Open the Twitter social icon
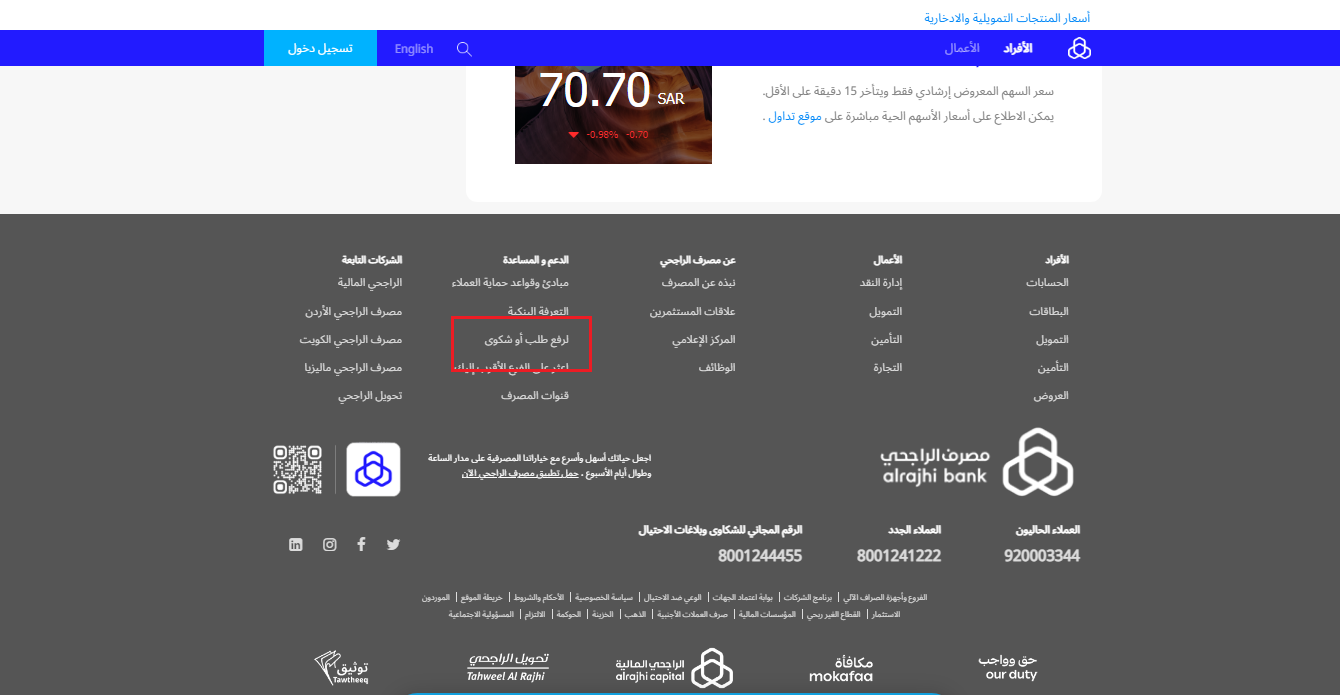1340x695 pixels. [393, 545]
